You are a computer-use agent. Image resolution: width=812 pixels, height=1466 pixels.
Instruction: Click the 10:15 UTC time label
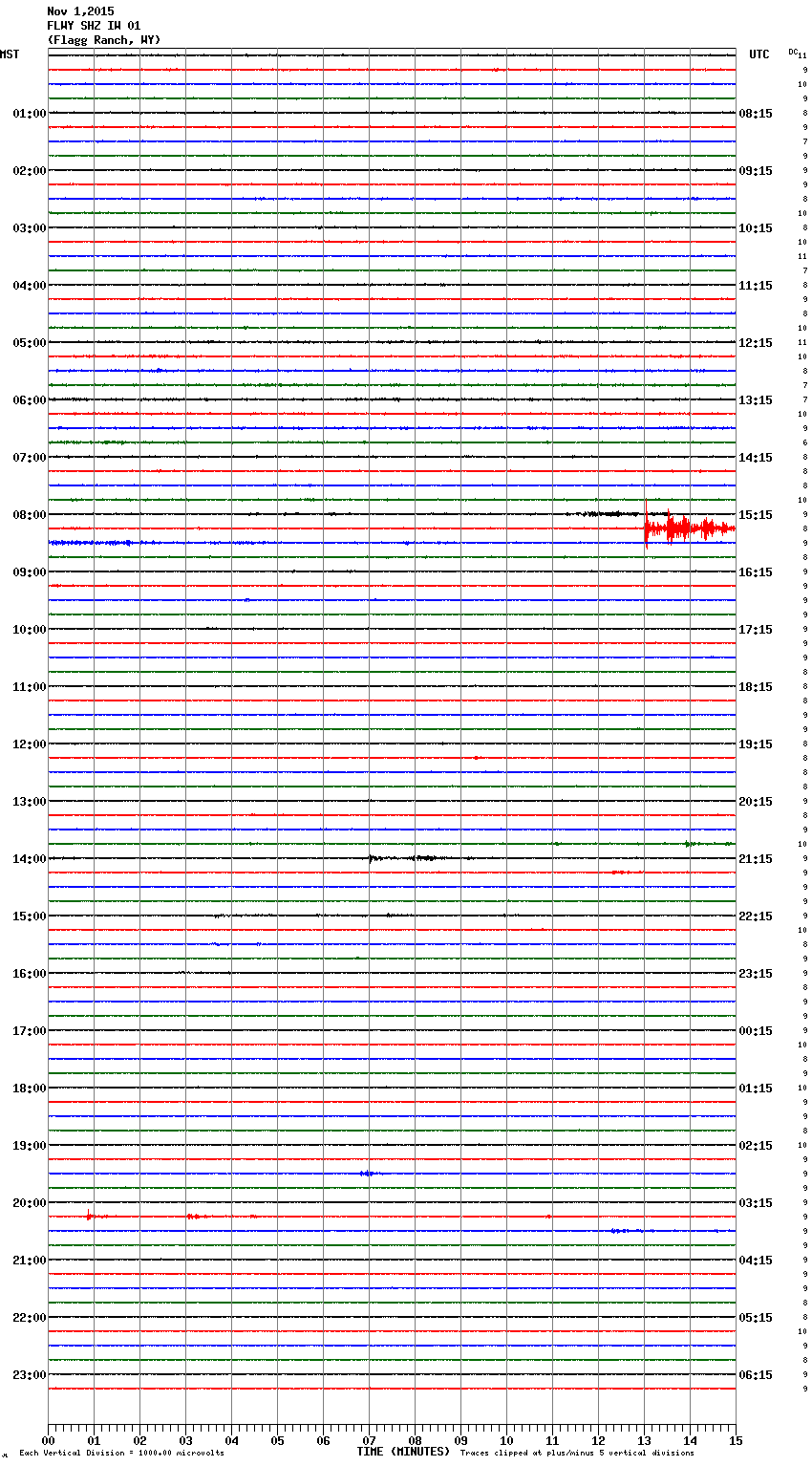756,228
